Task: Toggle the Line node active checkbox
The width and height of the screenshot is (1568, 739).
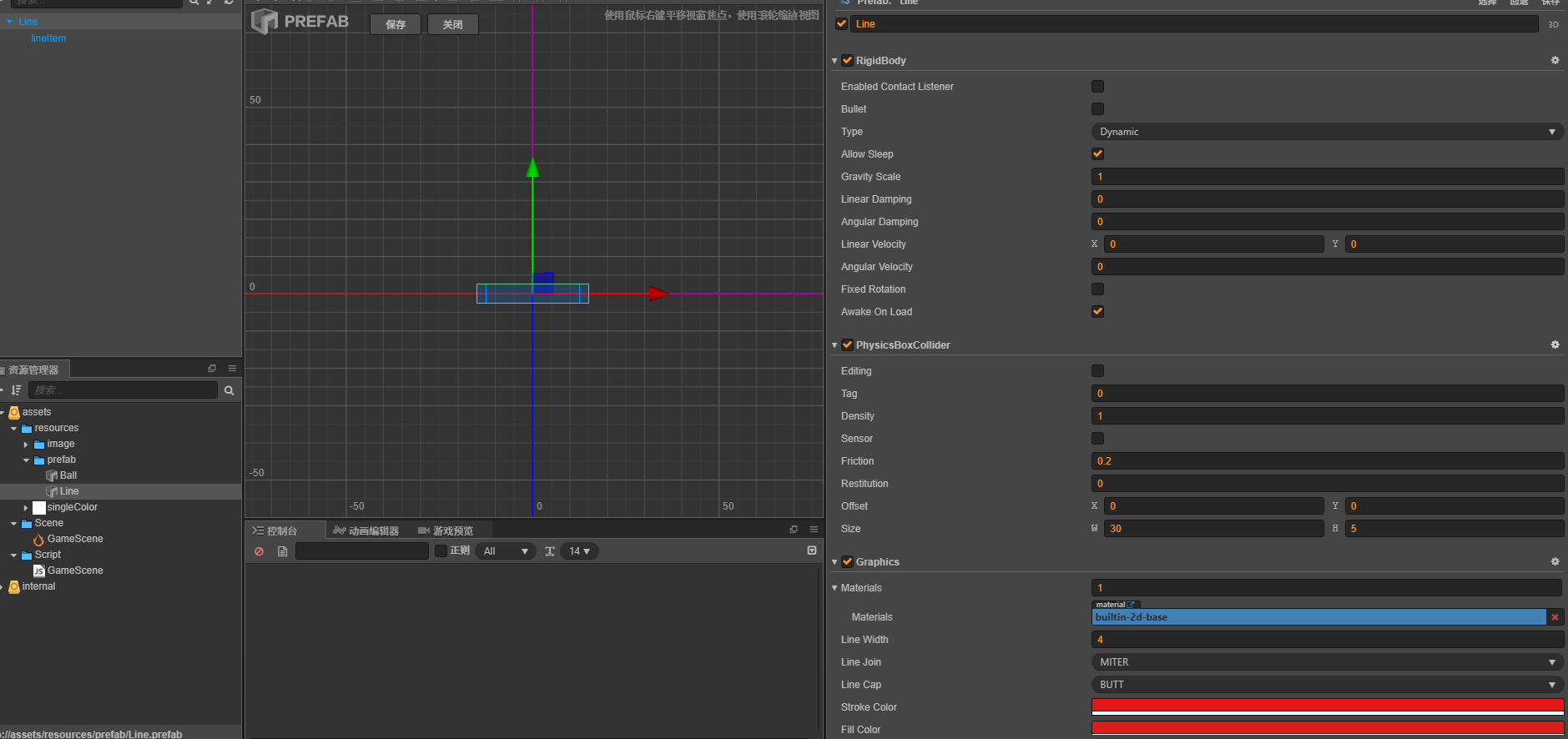Action: [x=841, y=24]
